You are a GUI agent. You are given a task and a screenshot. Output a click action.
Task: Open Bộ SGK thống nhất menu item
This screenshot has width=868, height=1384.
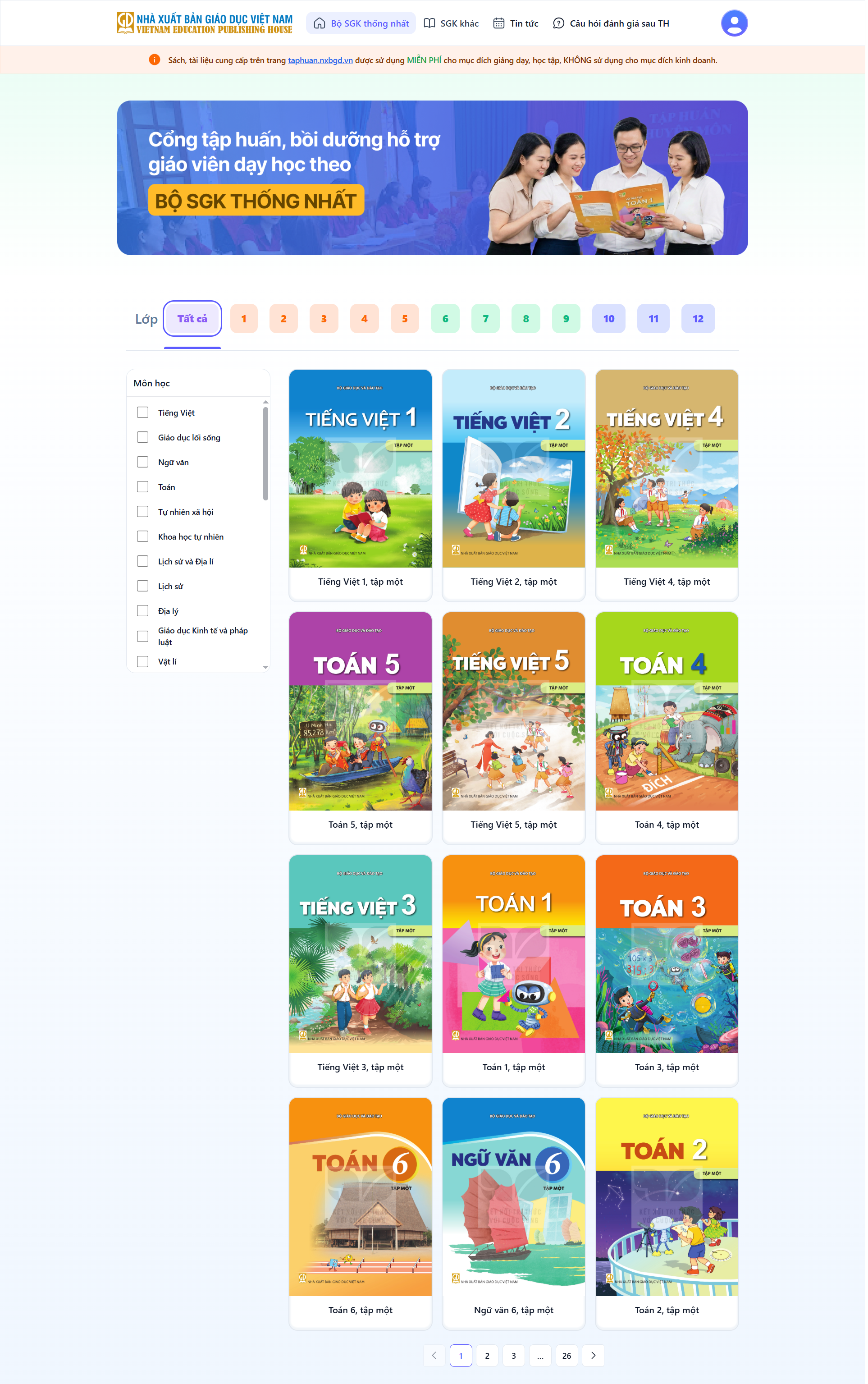pyautogui.click(x=361, y=23)
